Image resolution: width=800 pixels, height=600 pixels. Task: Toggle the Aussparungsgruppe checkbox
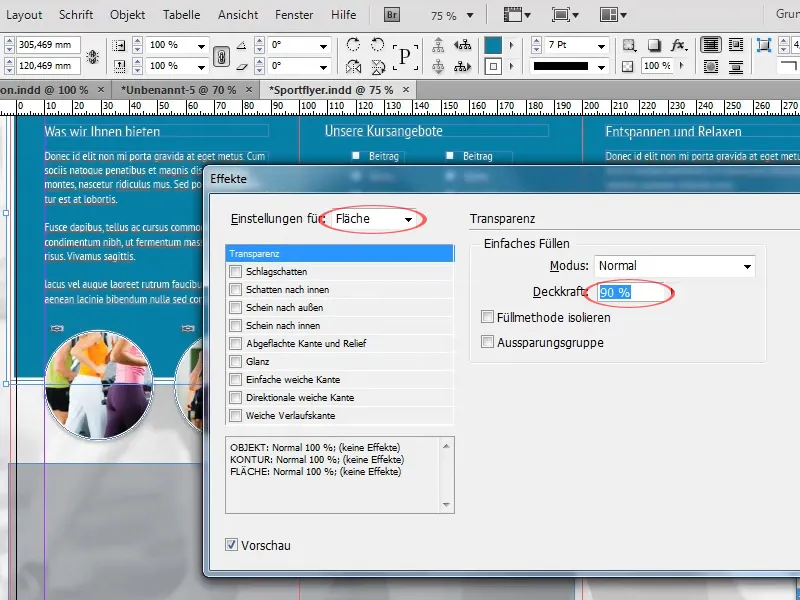pos(487,341)
